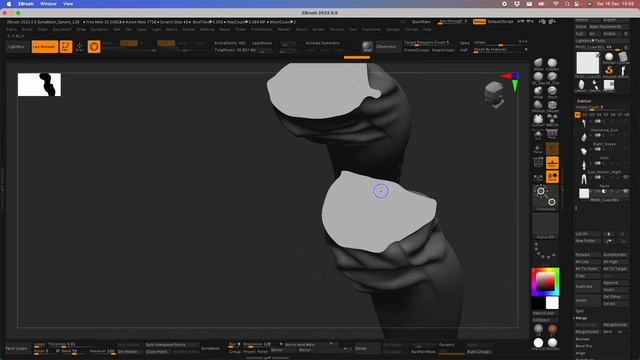This screenshot has width=640, height=360.
Task: Adjust the Visible Count slider
Action: (602, 107)
